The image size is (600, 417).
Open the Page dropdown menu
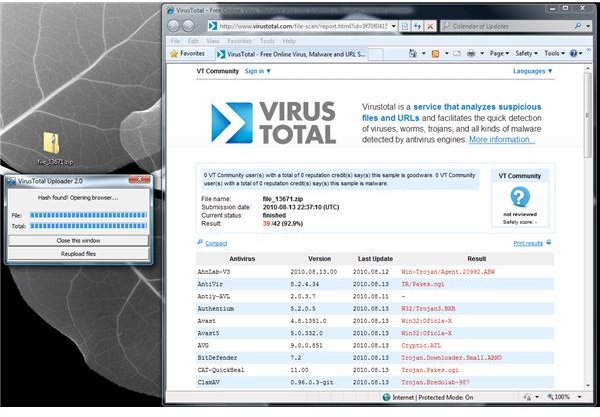pos(499,54)
